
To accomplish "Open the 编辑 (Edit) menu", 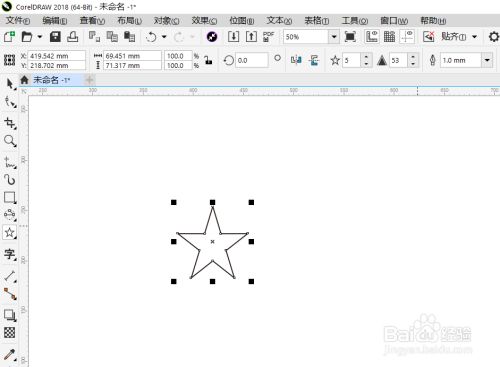I will coord(55,21).
